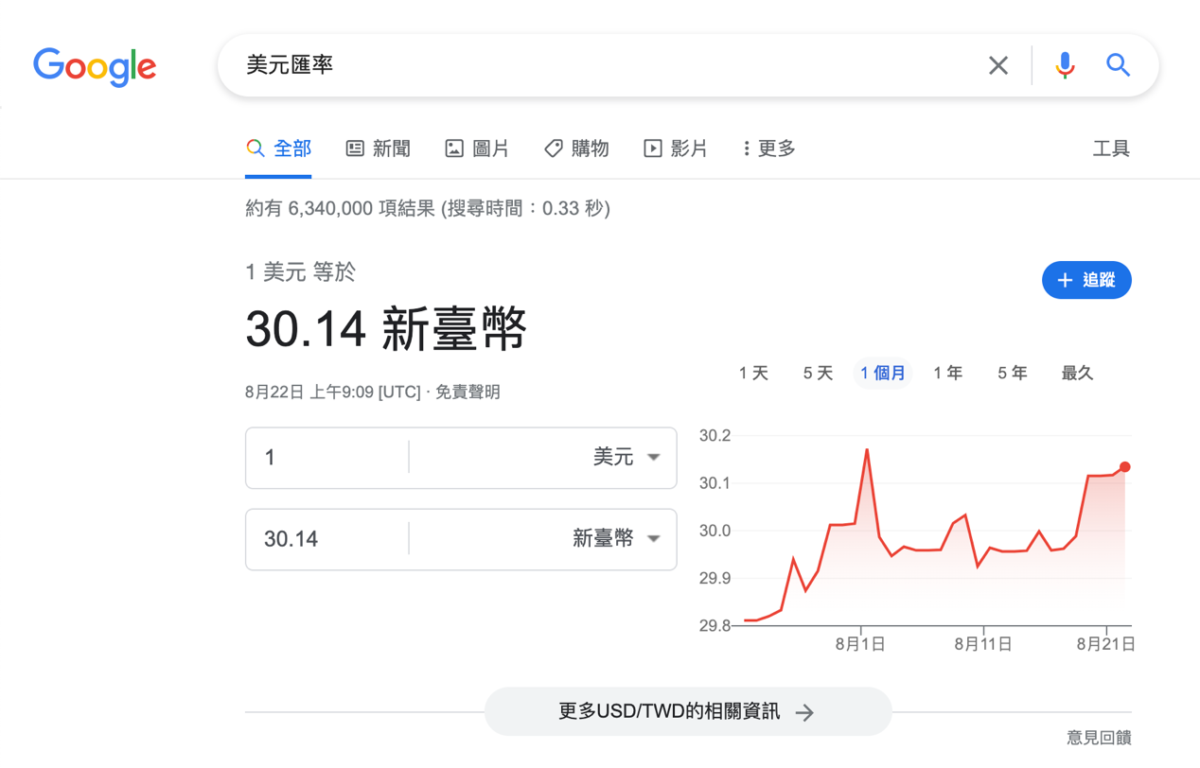Submit search with the magnifier icon
1200x768 pixels.
click(1118, 66)
